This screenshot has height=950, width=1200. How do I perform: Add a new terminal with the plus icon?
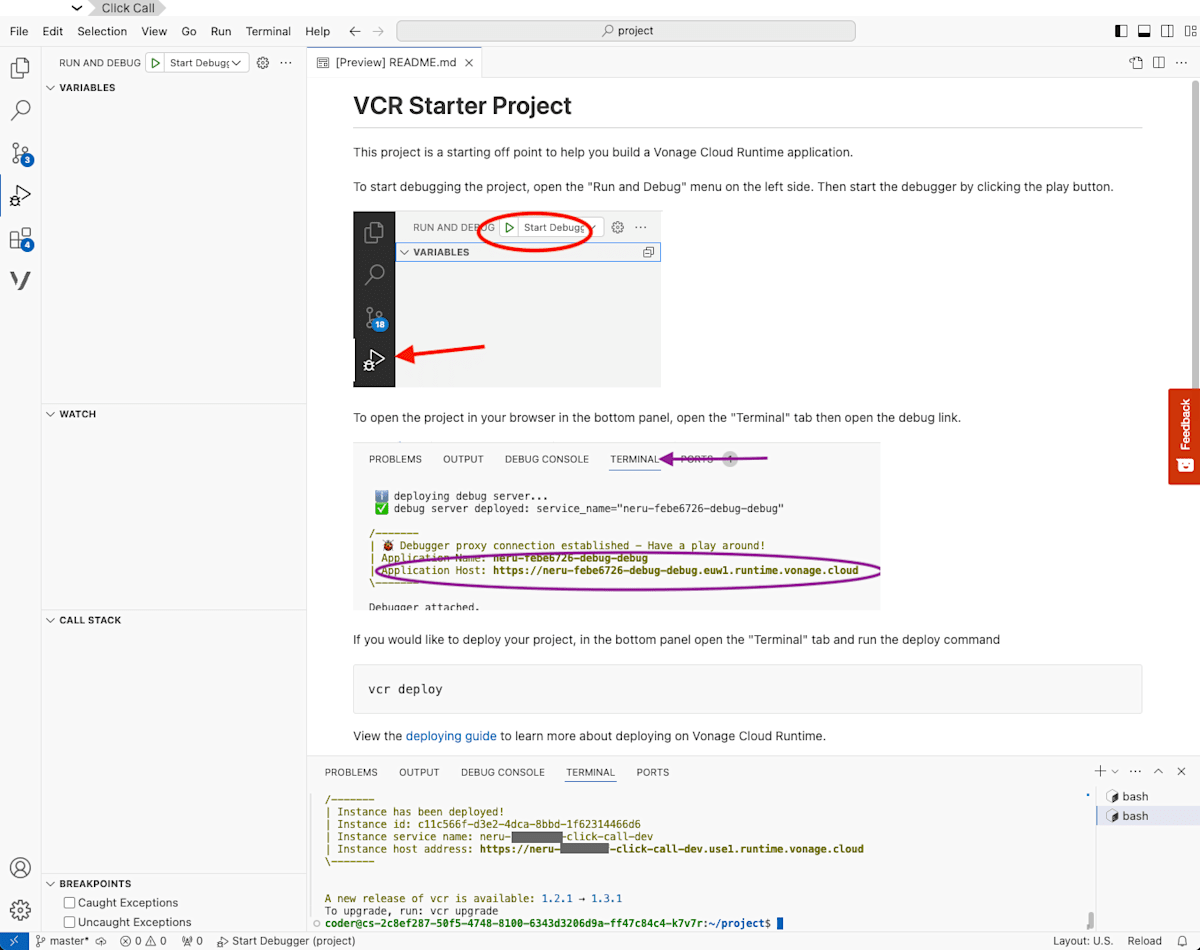1100,771
